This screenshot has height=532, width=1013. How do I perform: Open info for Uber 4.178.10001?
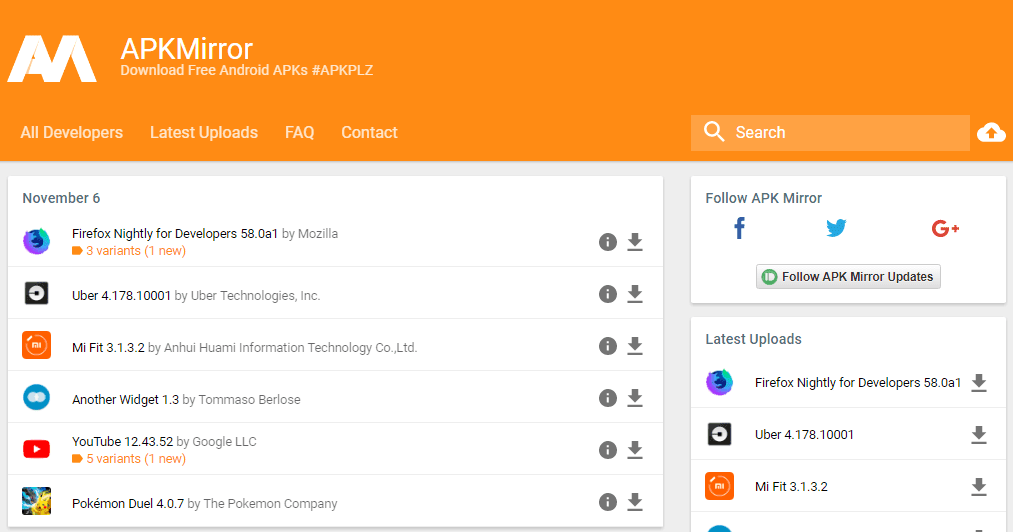(607, 294)
